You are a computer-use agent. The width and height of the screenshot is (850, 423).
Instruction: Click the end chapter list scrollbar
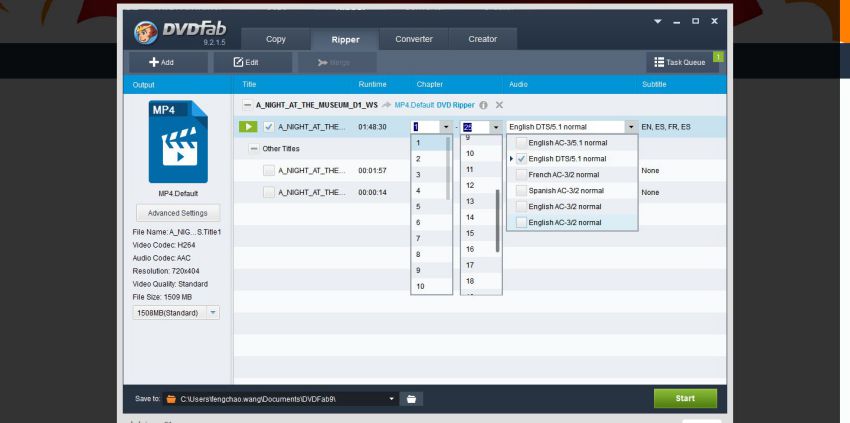point(498,221)
